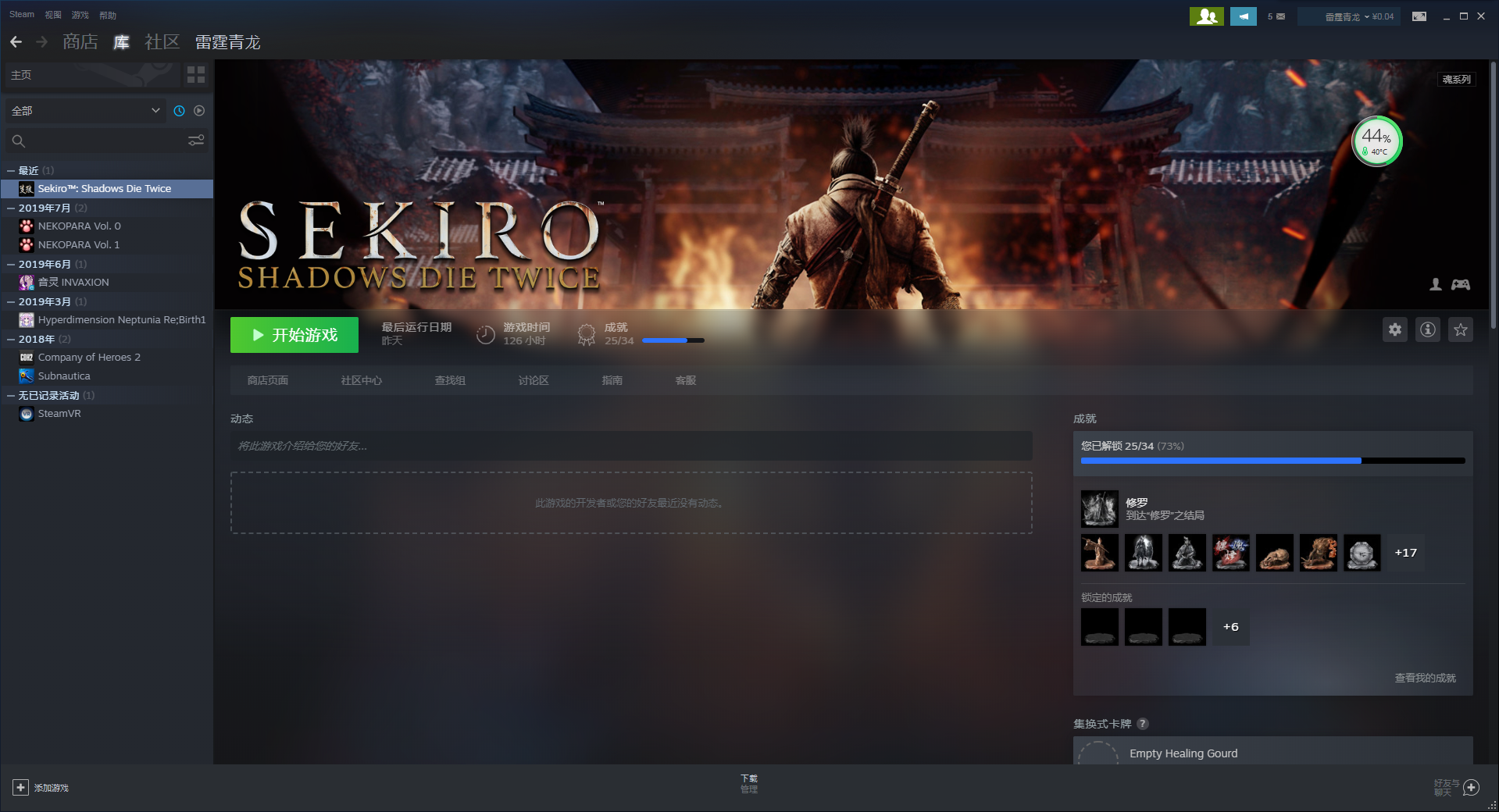This screenshot has width=1499, height=812.
Task: Open the inbox envelope showing 5
Action: click(1276, 16)
